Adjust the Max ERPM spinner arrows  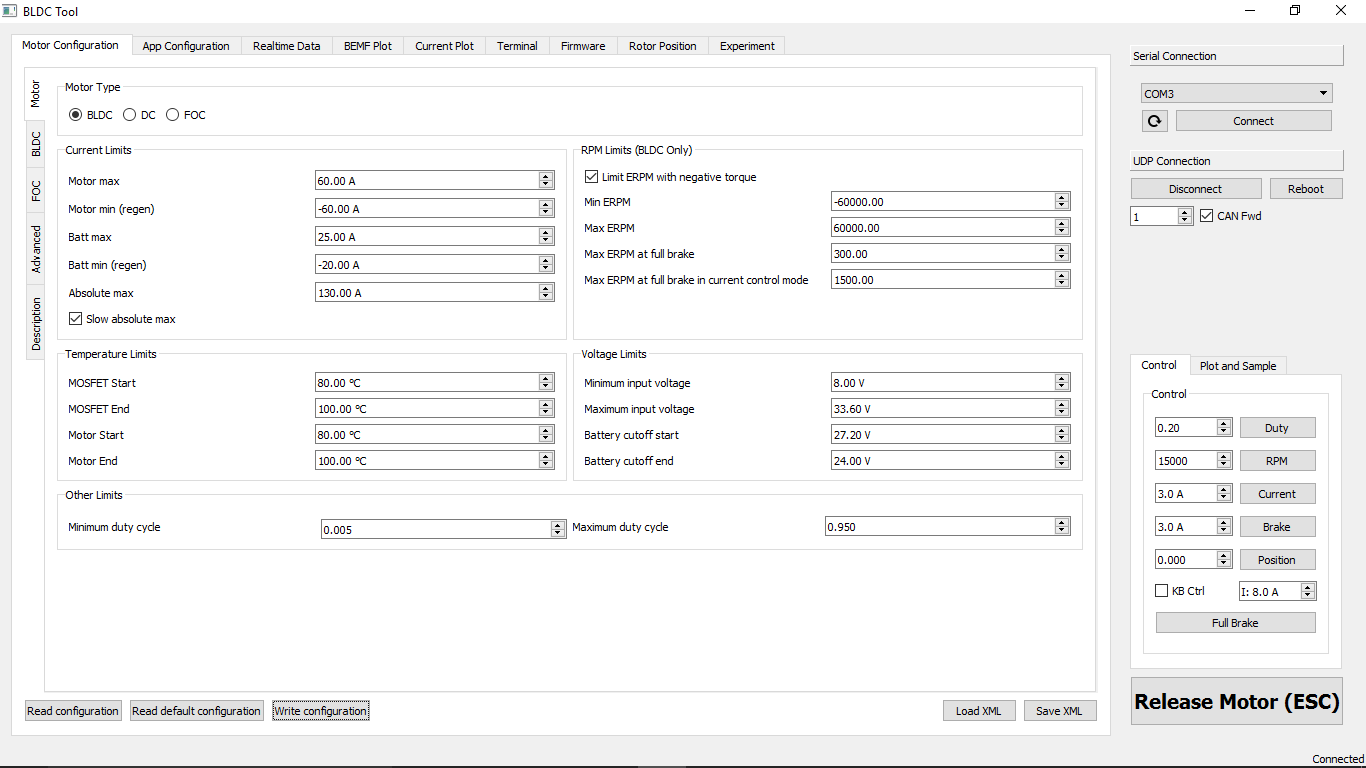click(x=1061, y=228)
